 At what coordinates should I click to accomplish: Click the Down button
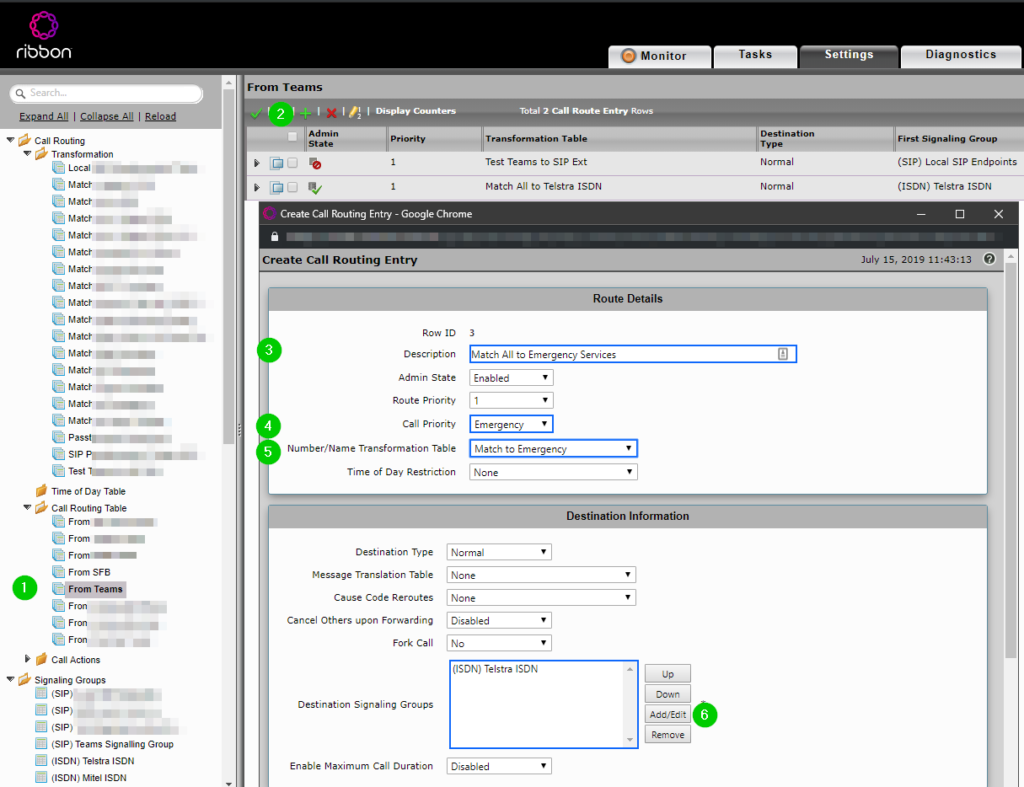(x=667, y=694)
